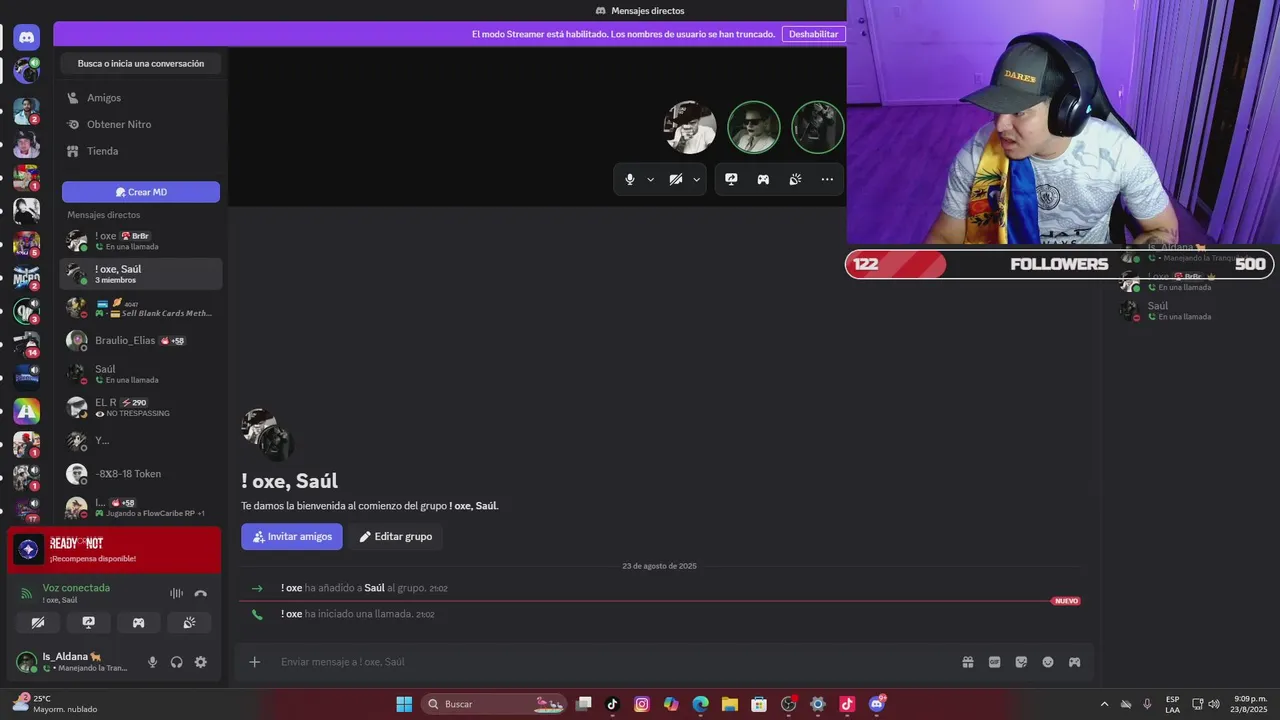
Task: Open the Saúl direct message row
Action: tap(141, 374)
